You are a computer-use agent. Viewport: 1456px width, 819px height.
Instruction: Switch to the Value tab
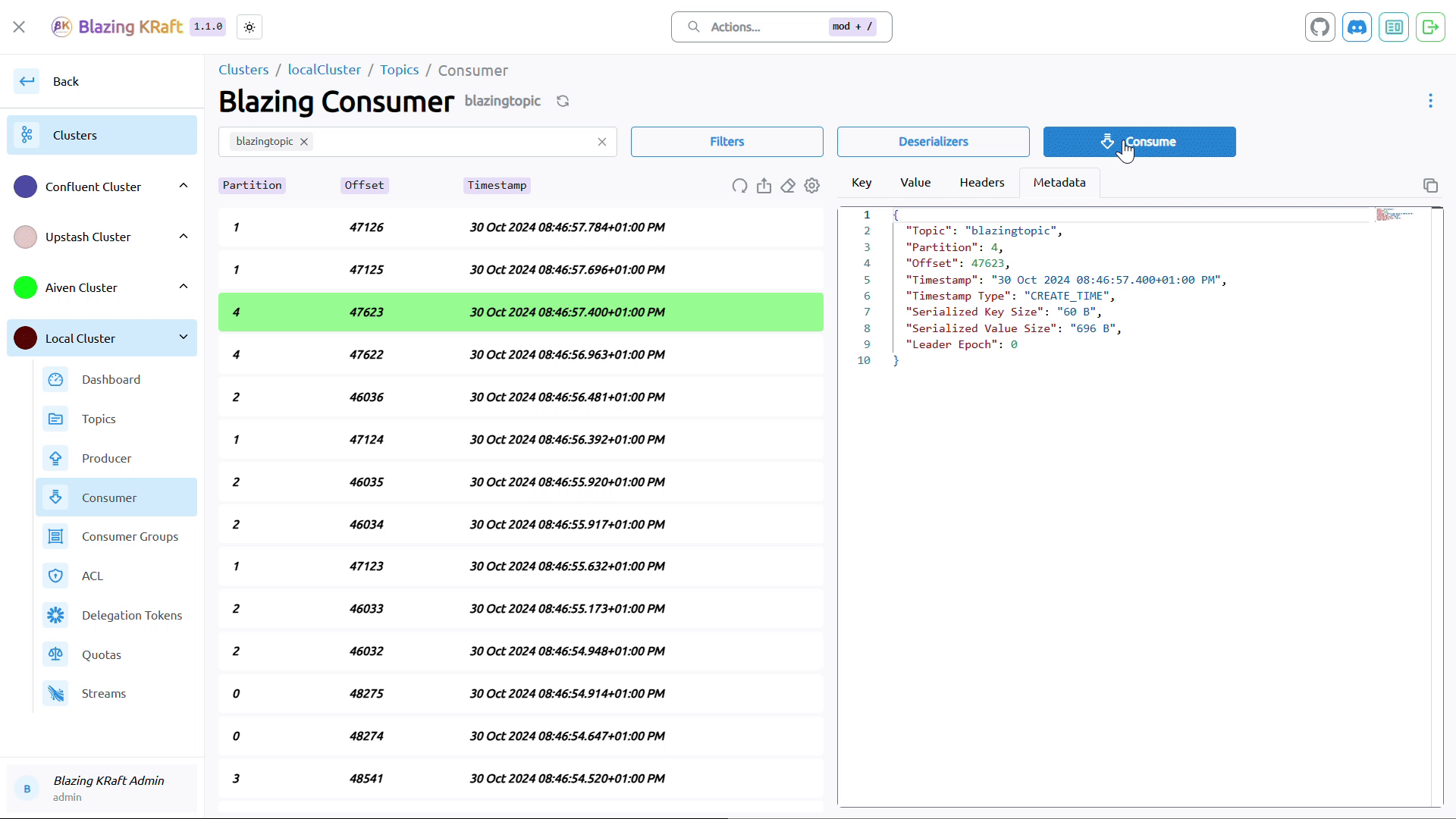tap(915, 183)
